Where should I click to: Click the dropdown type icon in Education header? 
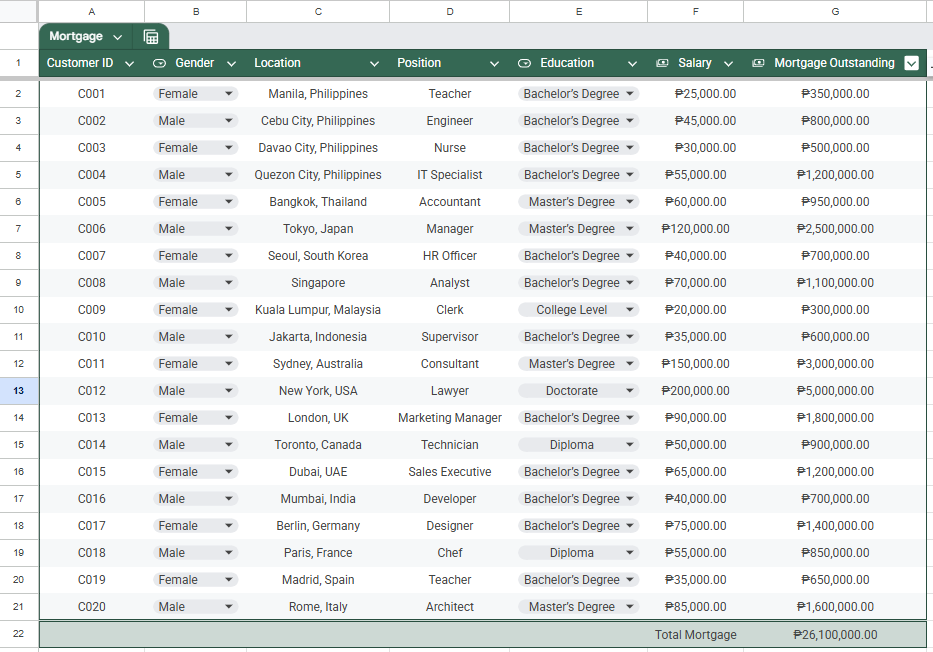tap(524, 63)
